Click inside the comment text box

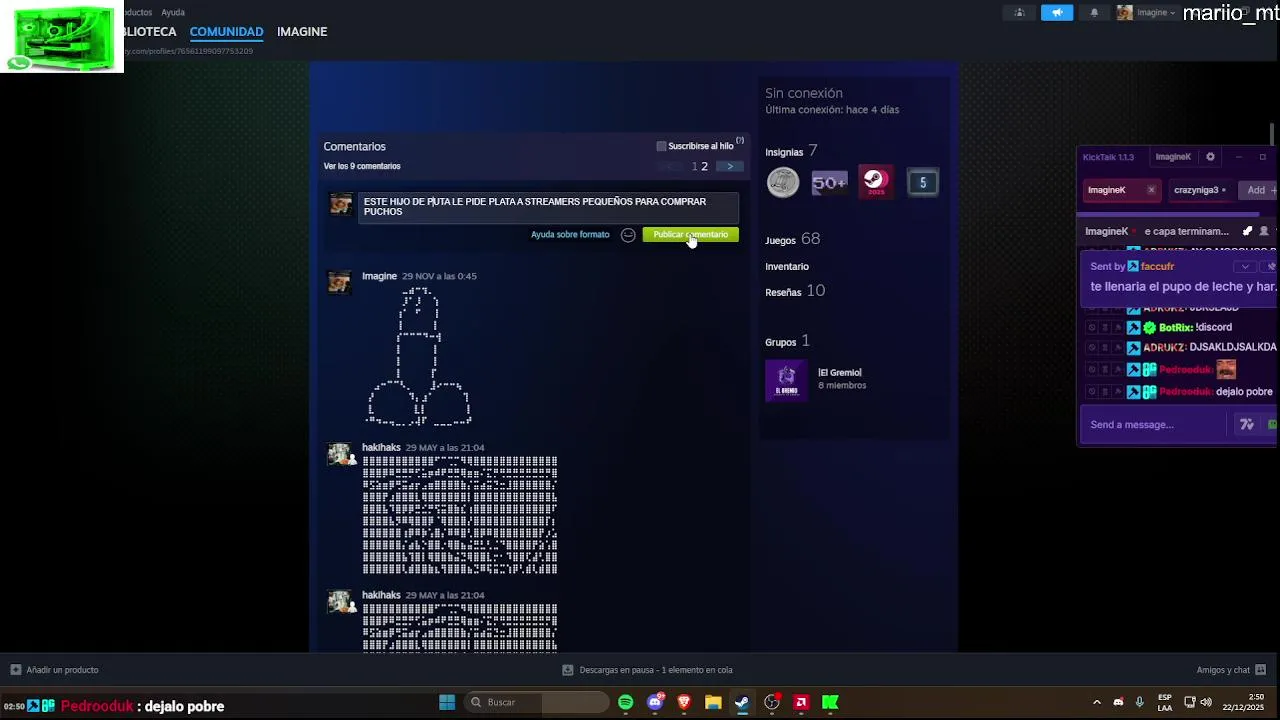click(x=548, y=207)
